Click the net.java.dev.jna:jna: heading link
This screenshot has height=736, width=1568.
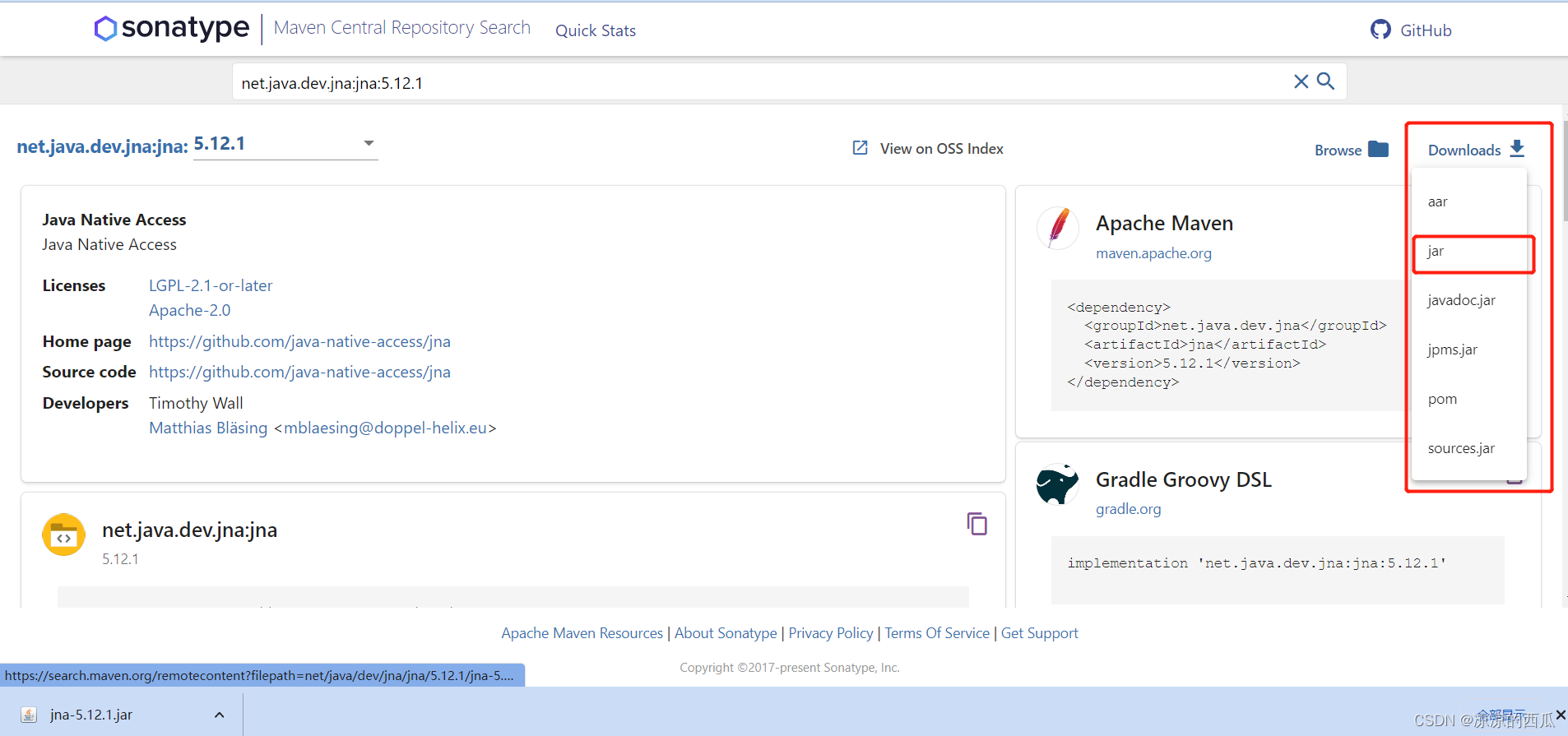102,146
